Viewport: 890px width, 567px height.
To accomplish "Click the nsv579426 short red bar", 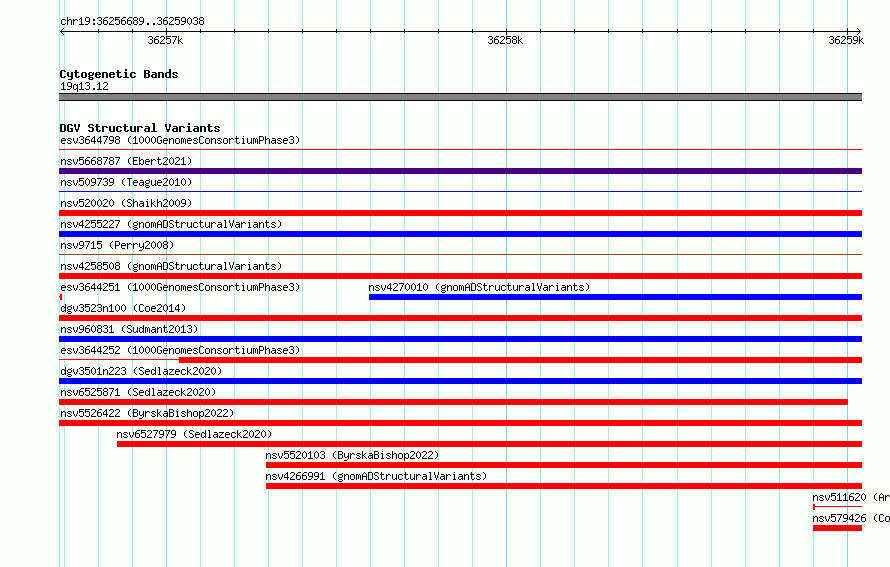I will [x=837, y=528].
